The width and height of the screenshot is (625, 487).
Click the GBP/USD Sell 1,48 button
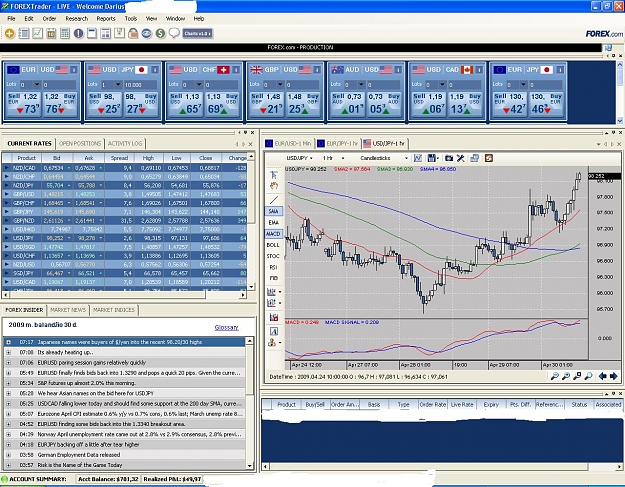click(267, 104)
